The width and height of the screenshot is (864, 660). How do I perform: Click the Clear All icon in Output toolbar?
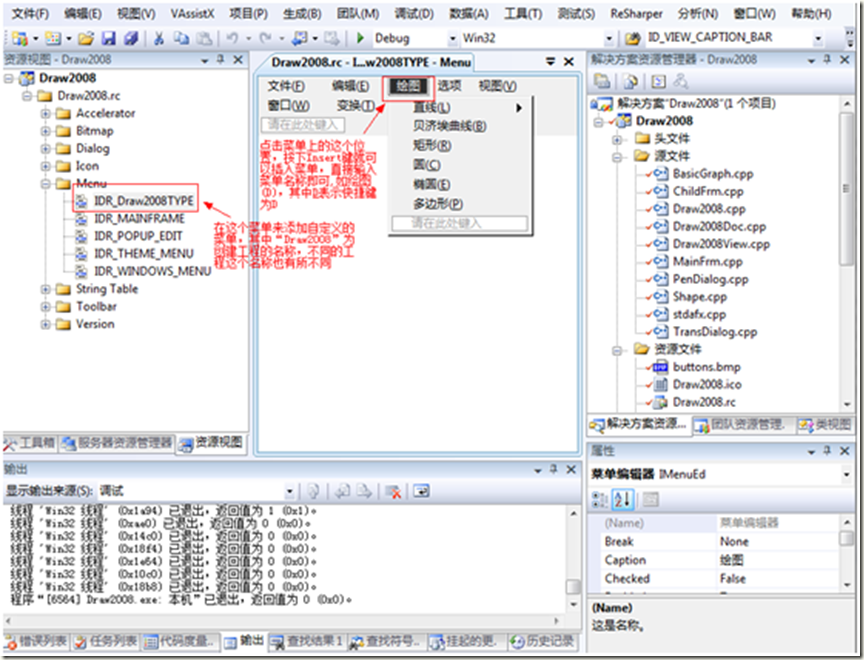pos(393,491)
